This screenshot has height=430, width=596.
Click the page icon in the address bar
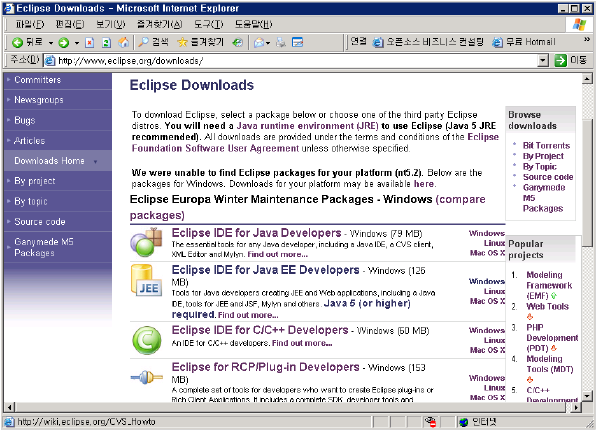point(50,60)
